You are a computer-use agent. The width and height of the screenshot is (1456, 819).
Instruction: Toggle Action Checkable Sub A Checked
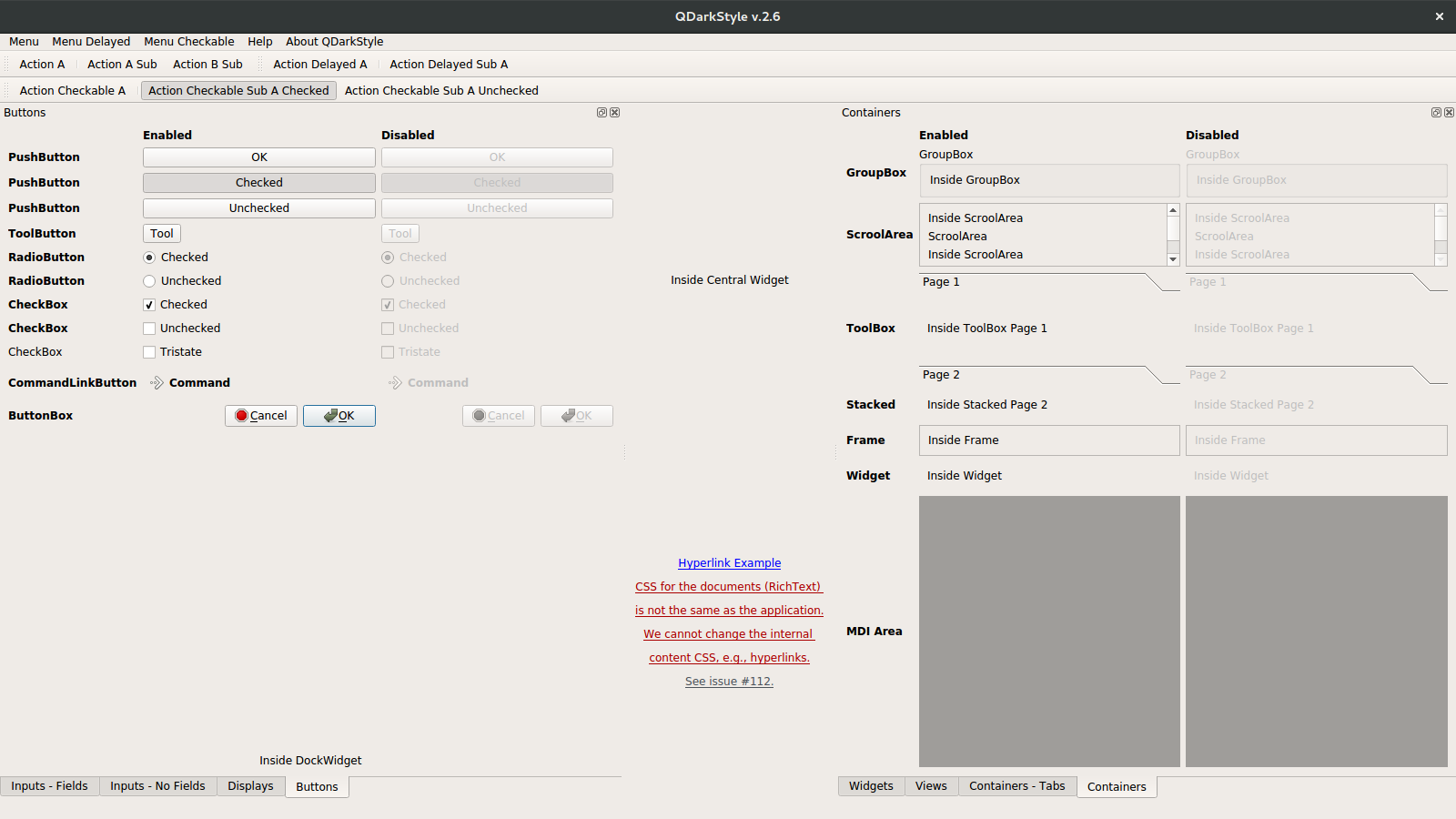pyautogui.click(x=238, y=91)
